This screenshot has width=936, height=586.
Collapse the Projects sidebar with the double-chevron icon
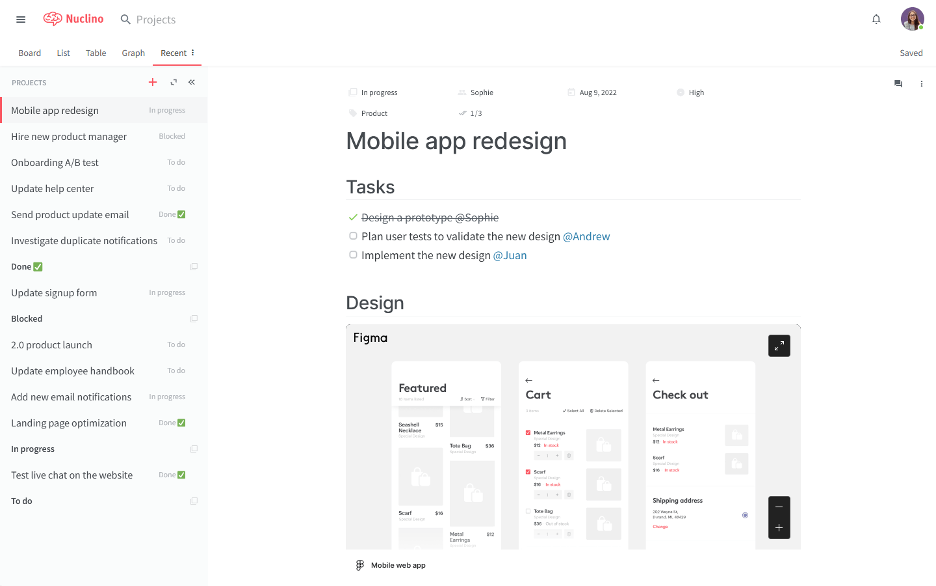[190, 83]
